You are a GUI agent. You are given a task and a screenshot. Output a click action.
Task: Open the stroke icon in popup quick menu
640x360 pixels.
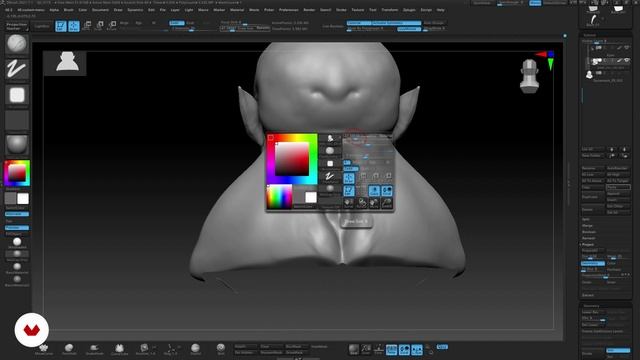tap(330, 176)
